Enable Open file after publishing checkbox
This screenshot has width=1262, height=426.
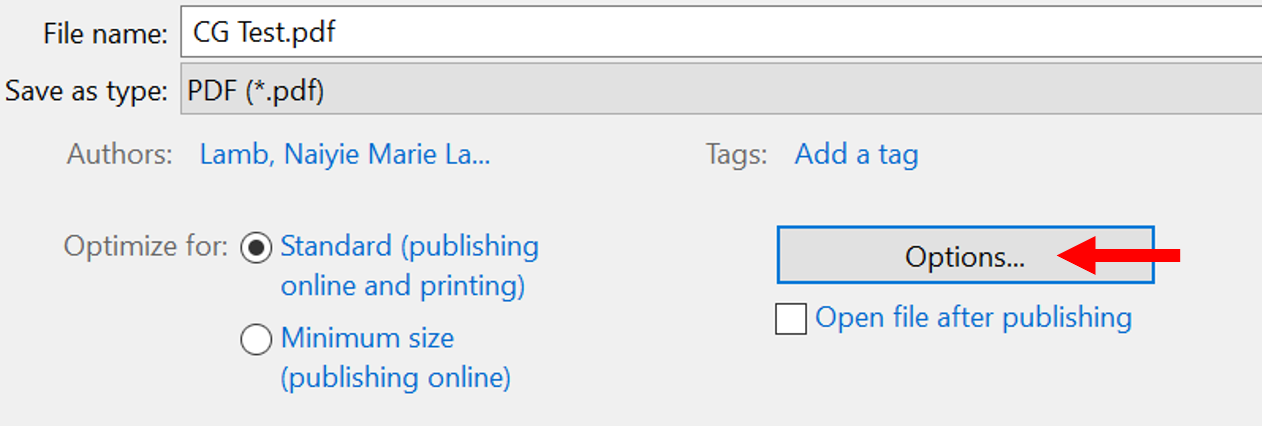[791, 319]
